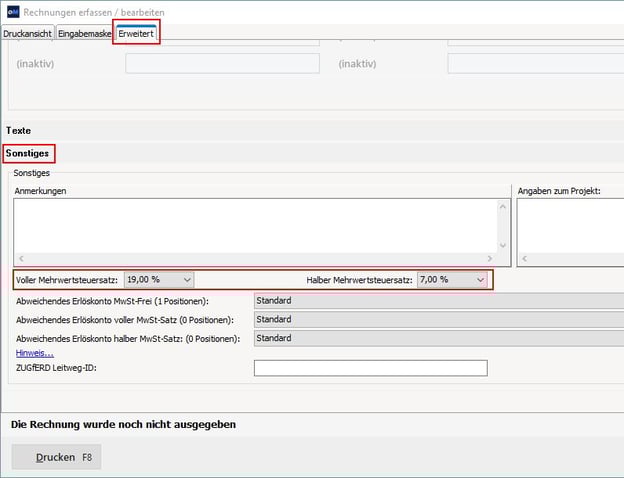Screen dimensions: 624x478
Task: Select the Erweitert tab
Action: click(x=136, y=33)
